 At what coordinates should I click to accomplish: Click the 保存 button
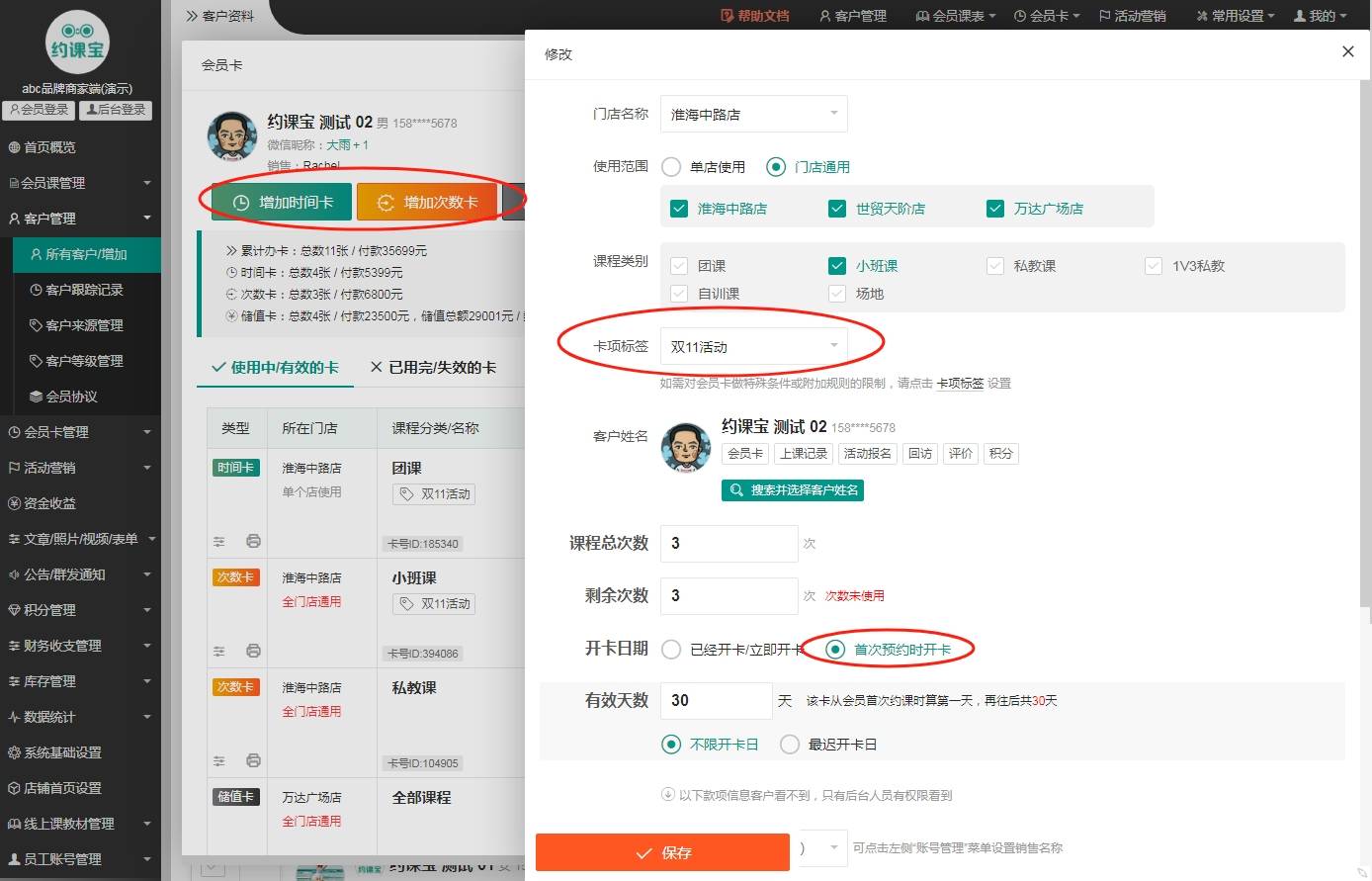(662, 852)
